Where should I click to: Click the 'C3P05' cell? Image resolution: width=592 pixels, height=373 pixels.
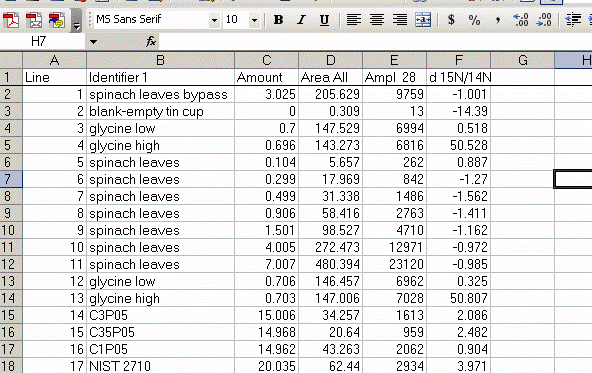[160, 315]
